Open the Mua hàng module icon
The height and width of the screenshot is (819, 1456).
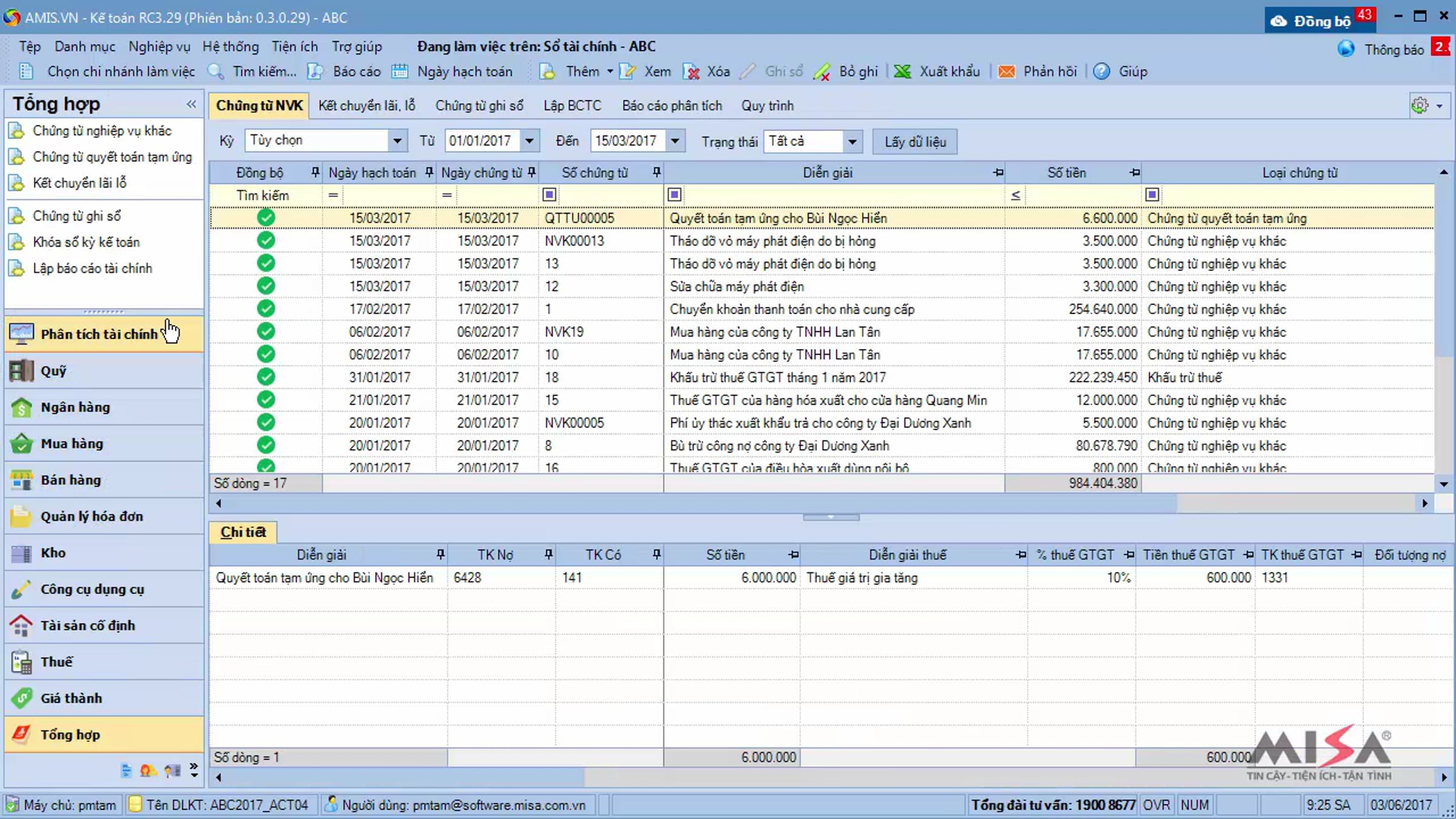21,443
